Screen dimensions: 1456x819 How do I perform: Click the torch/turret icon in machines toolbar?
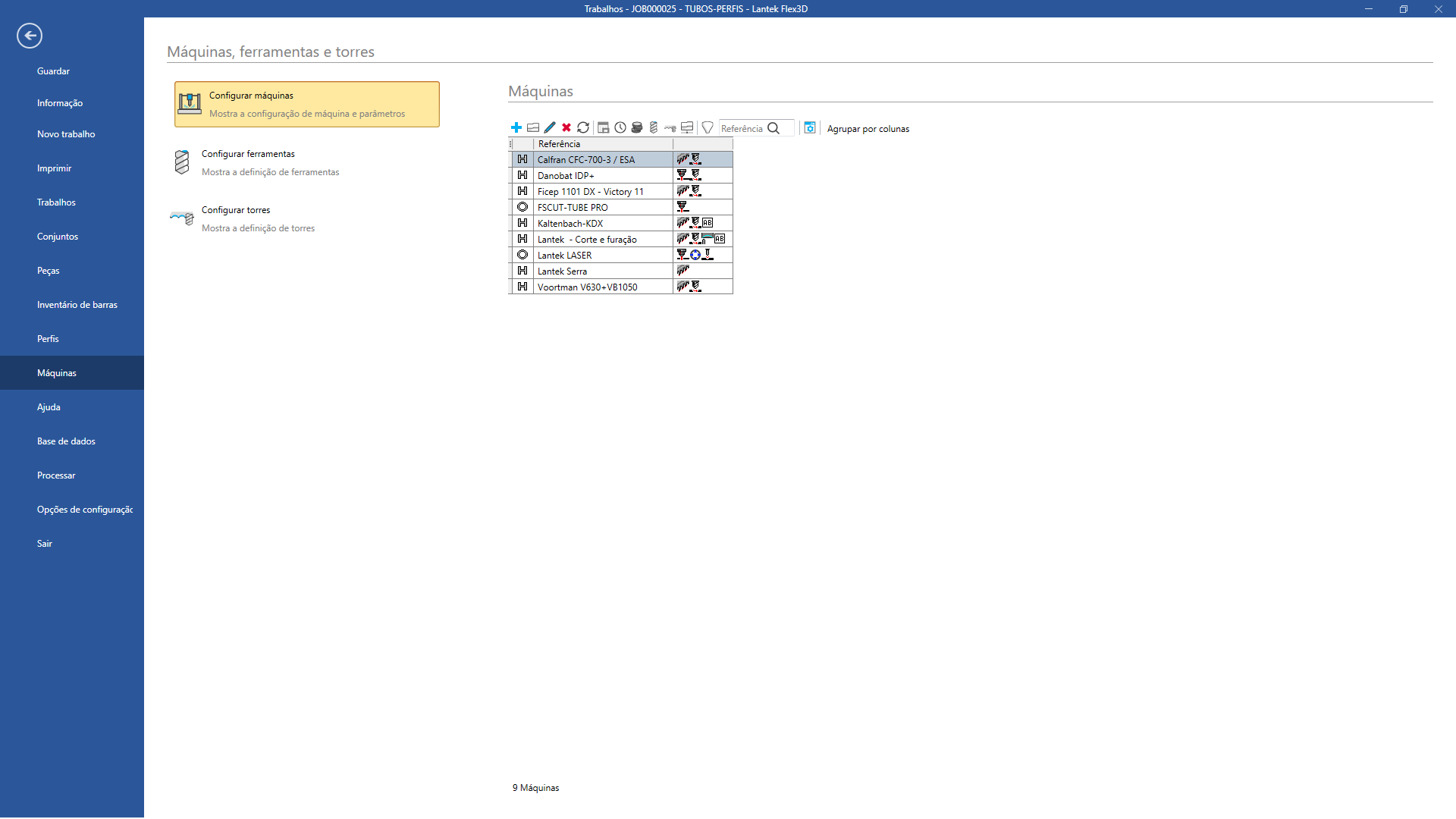(670, 127)
